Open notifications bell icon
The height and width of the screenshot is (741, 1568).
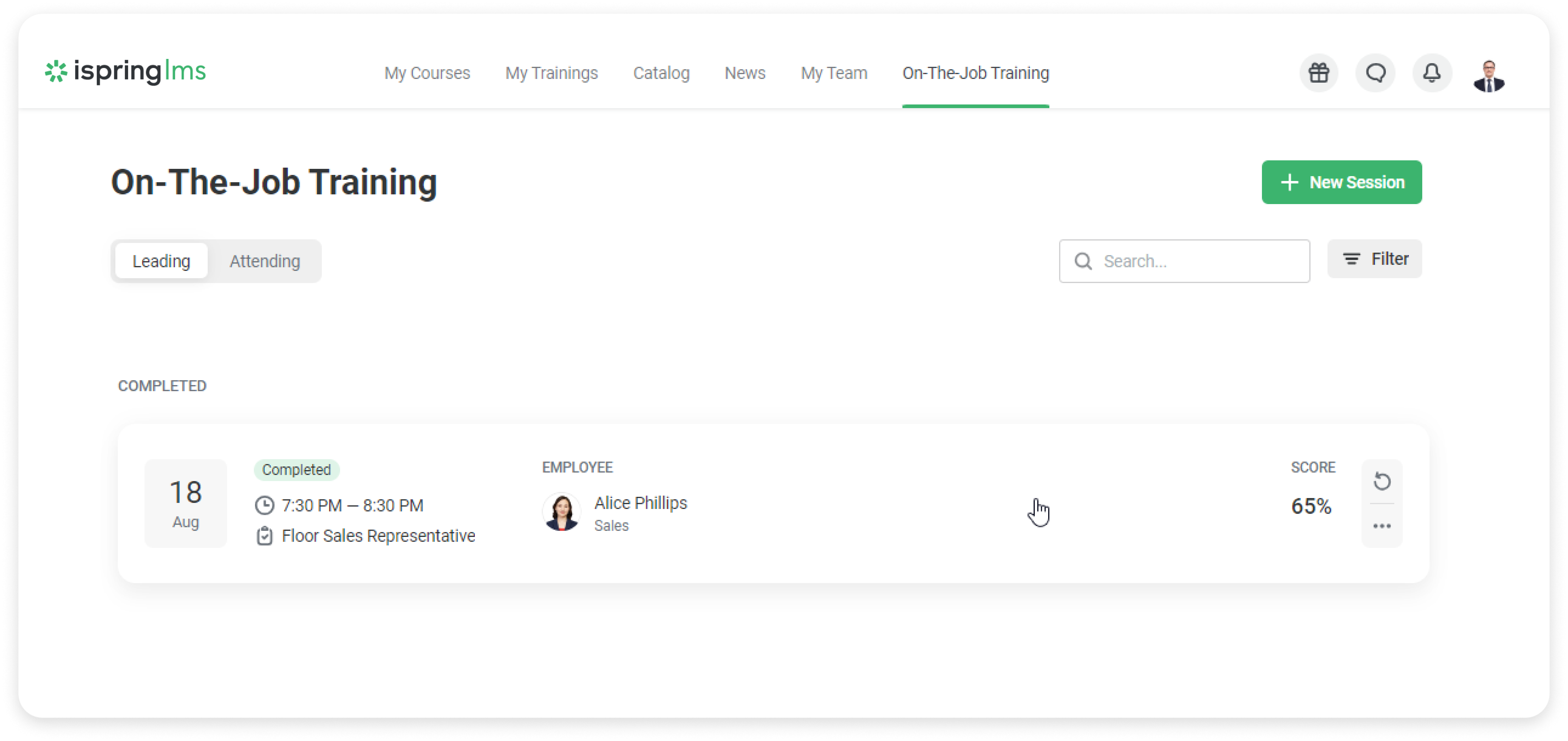(1432, 73)
